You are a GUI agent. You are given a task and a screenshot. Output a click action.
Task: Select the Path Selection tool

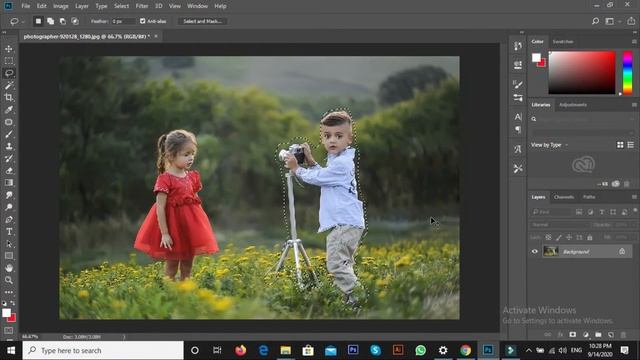point(9,244)
